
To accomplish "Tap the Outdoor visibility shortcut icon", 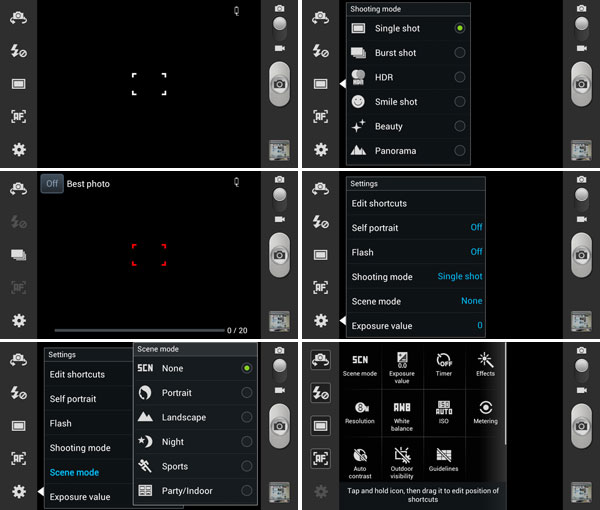I will click(x=401, y=458).
